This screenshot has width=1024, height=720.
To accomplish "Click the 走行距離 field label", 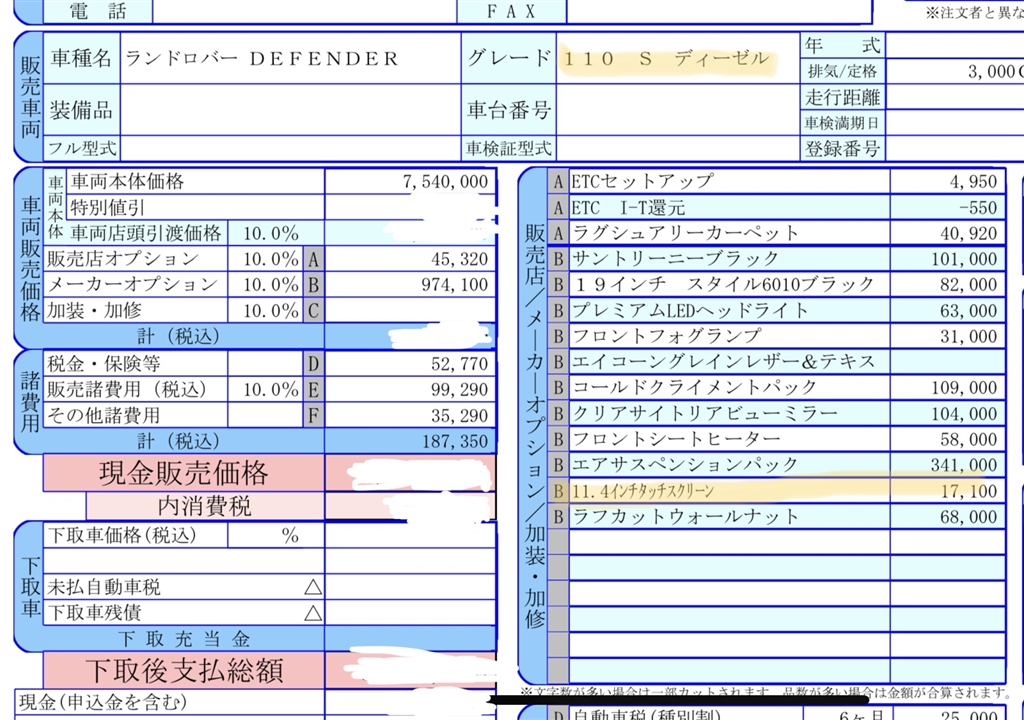I will coord(842,97).
